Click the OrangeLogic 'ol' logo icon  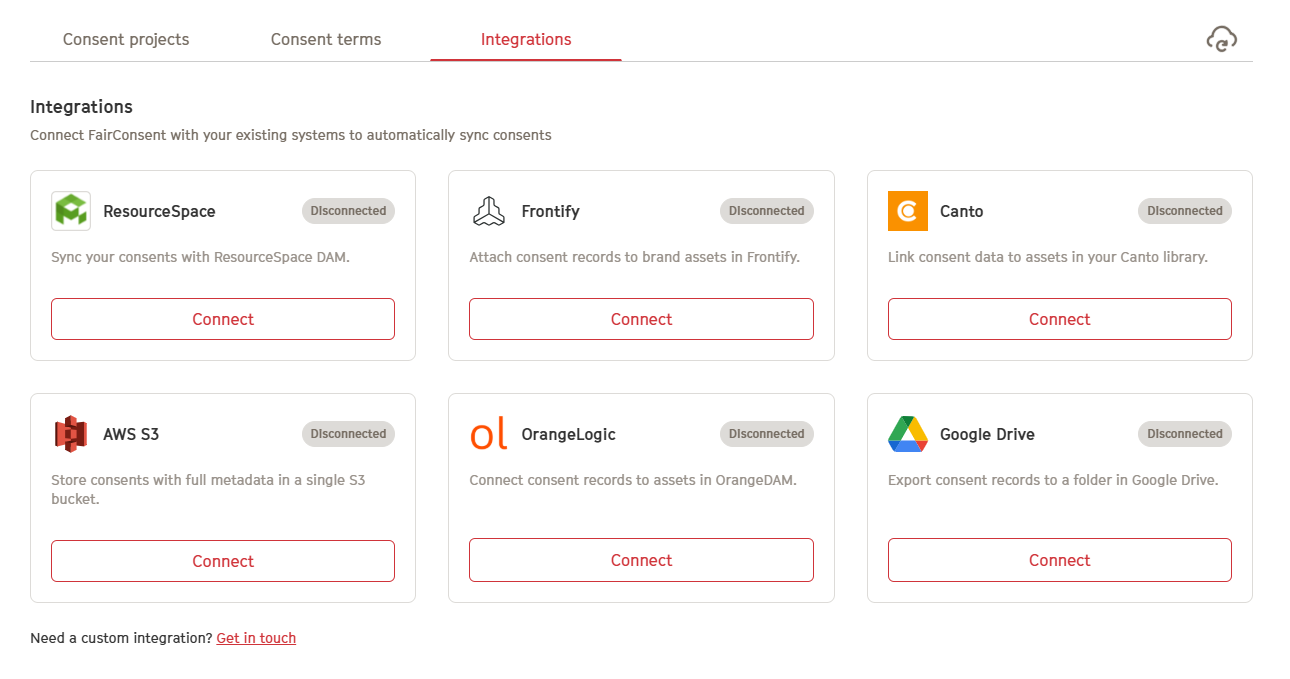pyautogui.click(x=489, y=434)
